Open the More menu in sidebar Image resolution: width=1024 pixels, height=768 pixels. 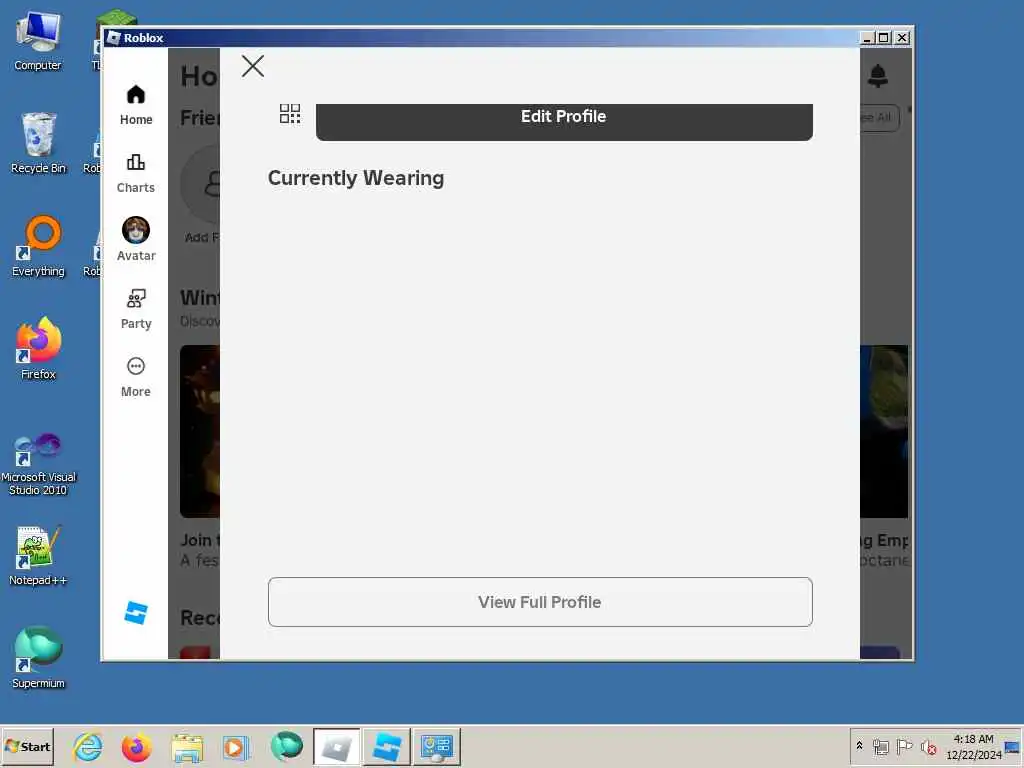pos(136,377)
